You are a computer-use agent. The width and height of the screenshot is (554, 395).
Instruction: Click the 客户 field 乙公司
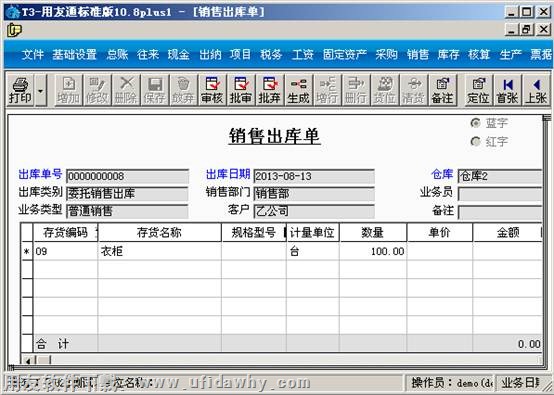(x=314, y=211)
